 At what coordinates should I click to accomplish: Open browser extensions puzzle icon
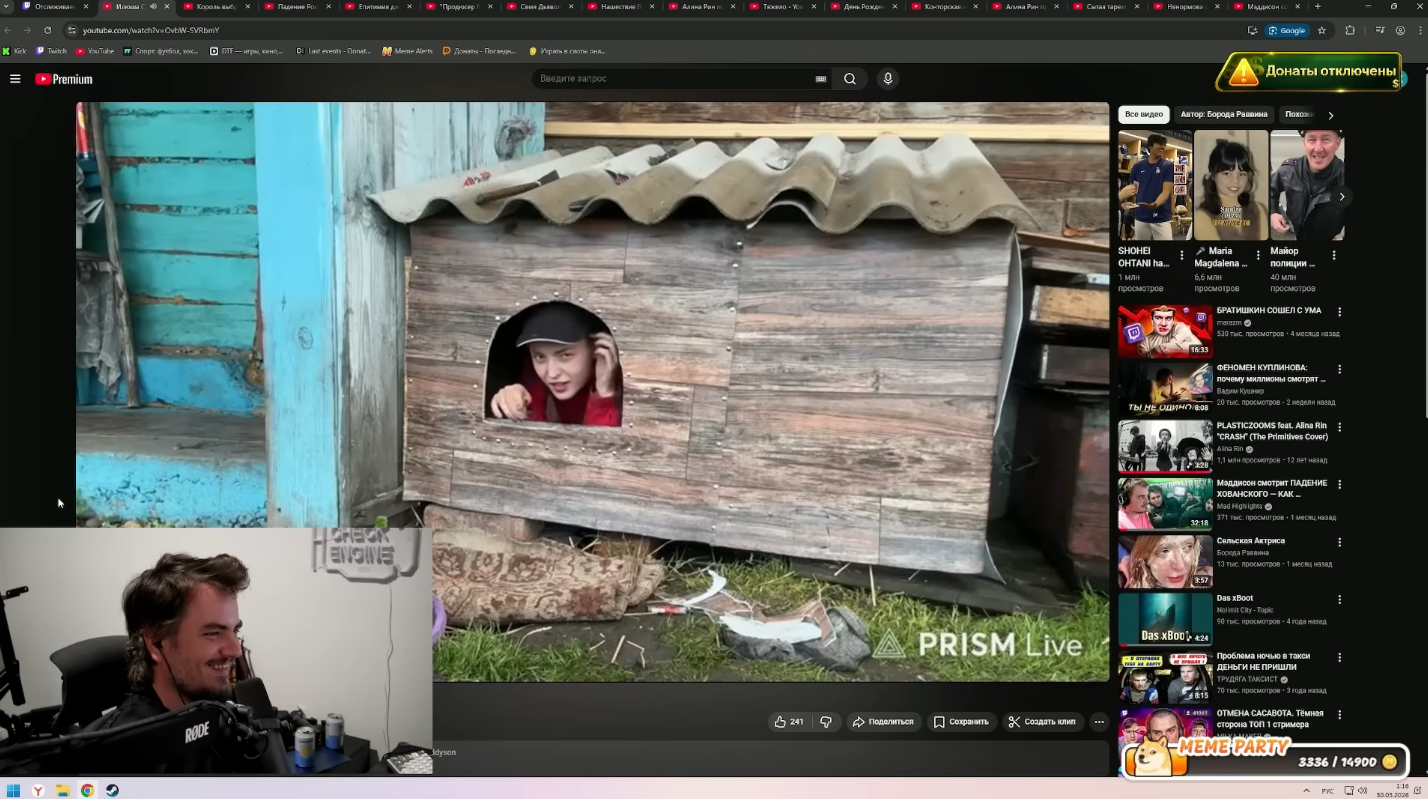coord(1349,30)
